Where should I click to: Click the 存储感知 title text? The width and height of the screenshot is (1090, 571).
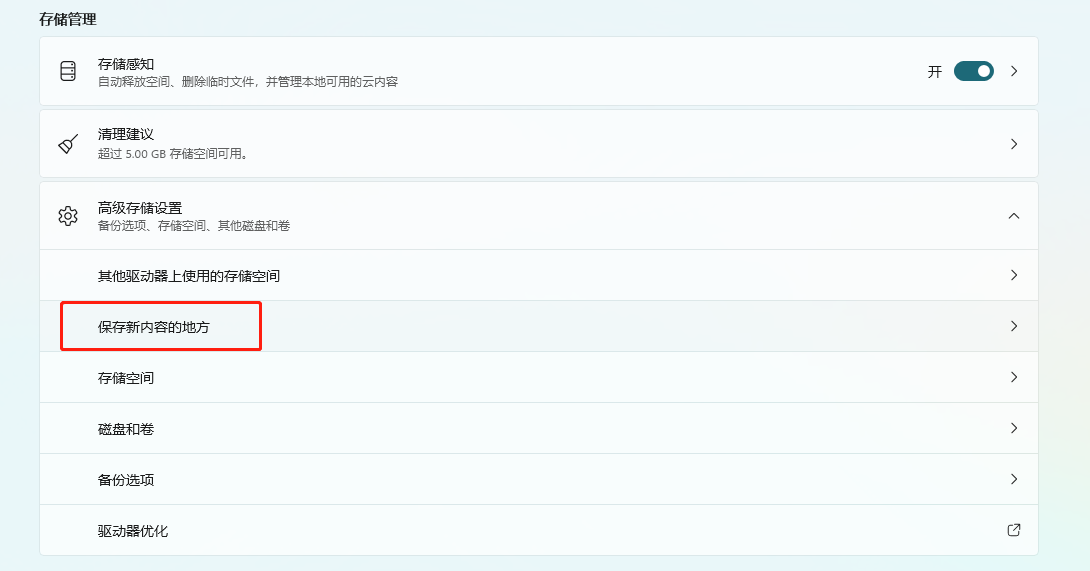click(x=126, y=64)
